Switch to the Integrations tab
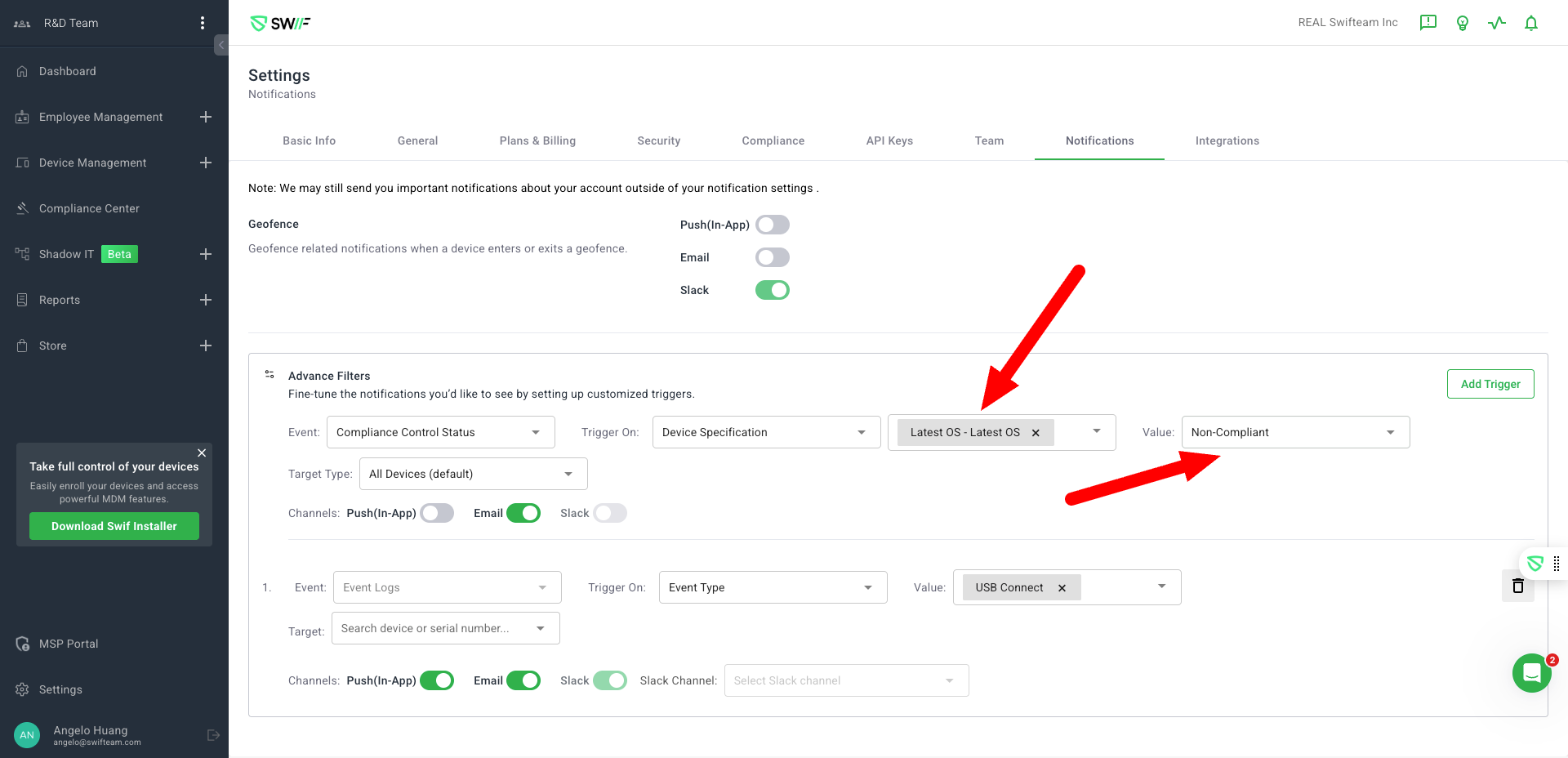Viewport: 1568px width, 758px height. 1227,140
